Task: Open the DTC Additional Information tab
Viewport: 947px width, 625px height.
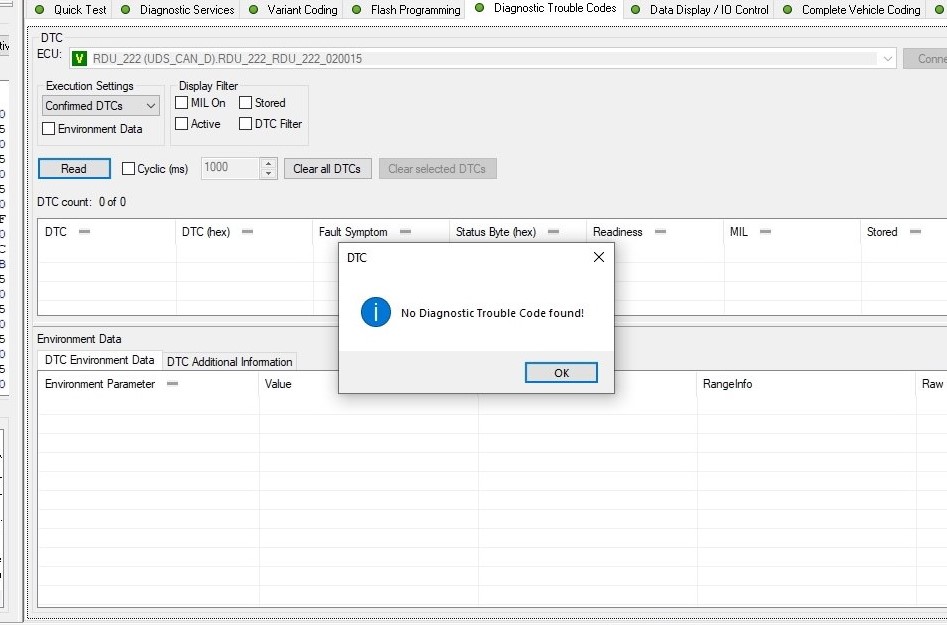Action: point(229,361)
